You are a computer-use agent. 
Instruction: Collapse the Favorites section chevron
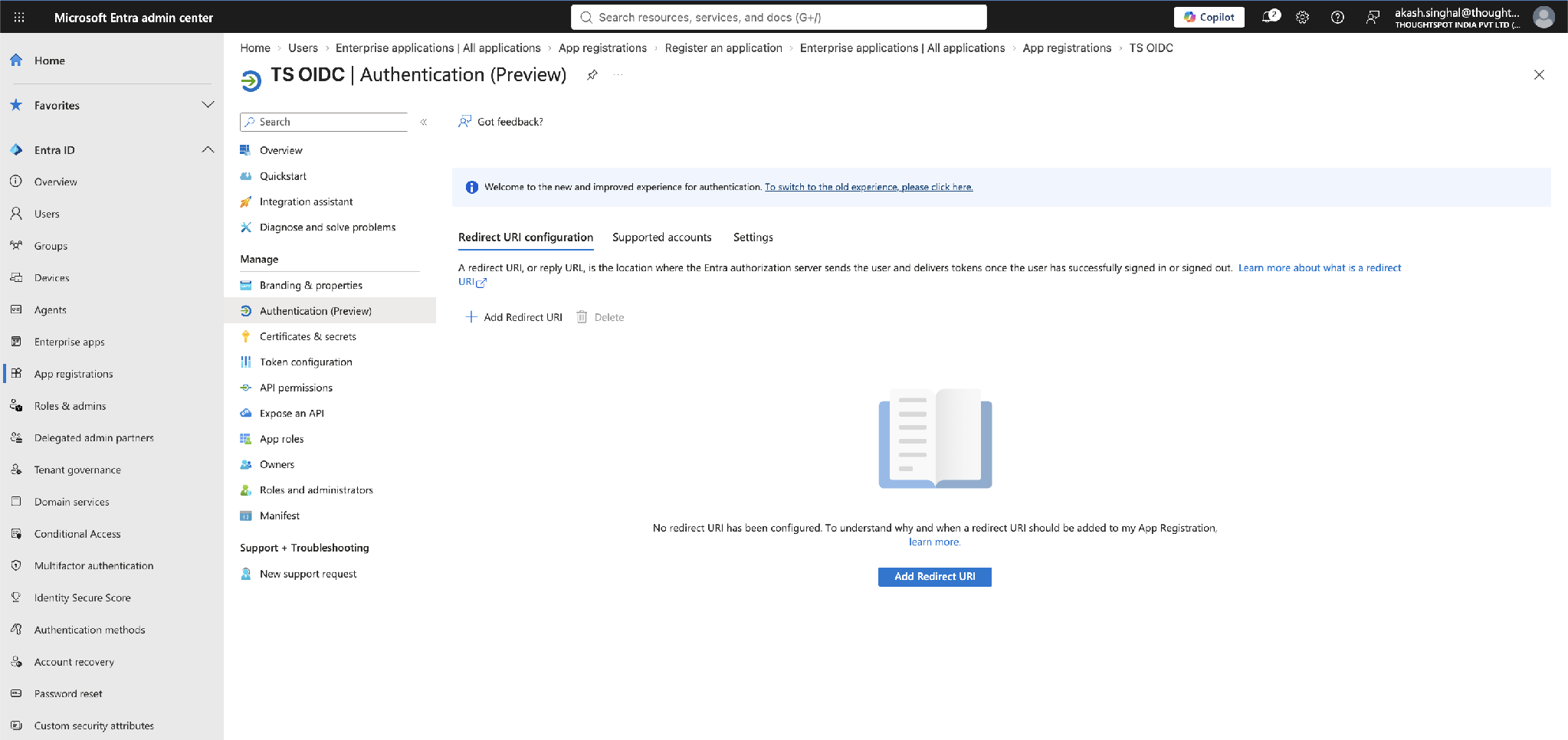[x=208, y=105]
